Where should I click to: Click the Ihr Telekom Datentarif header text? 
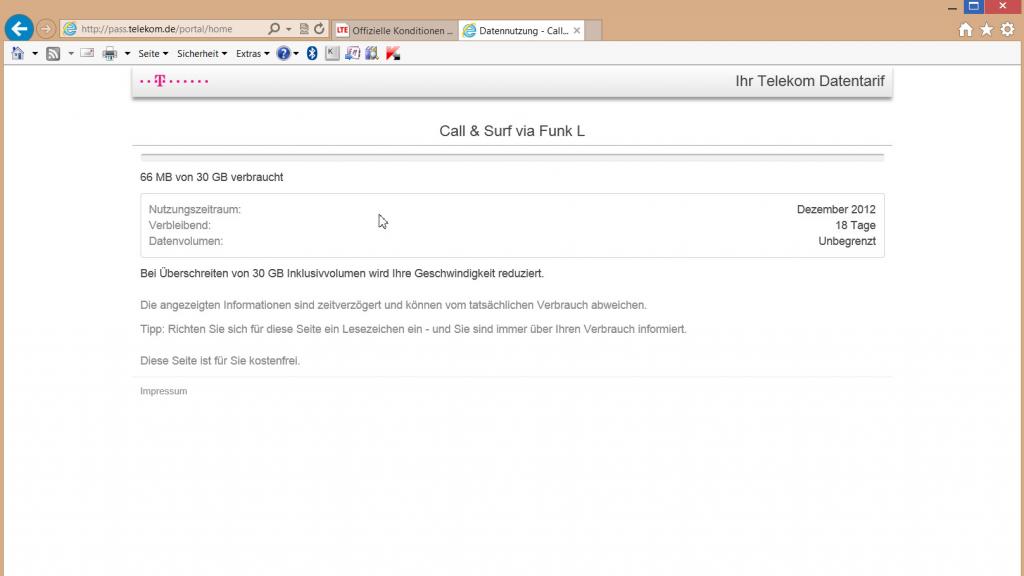click(810, 81)
